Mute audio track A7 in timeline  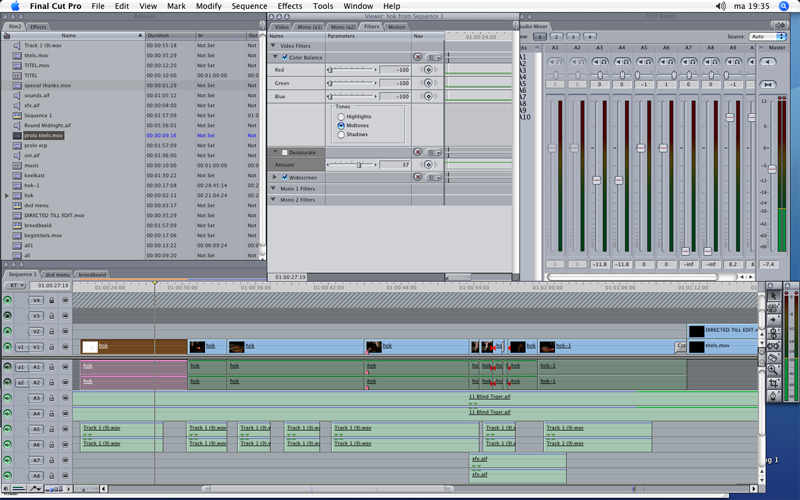(x=8, y=460)
